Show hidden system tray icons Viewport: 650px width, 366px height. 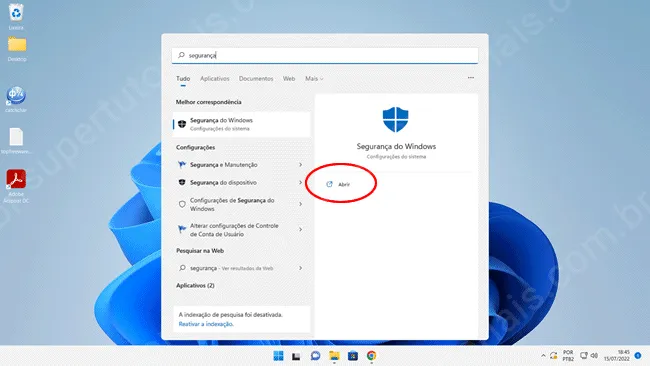pos(543,356)
